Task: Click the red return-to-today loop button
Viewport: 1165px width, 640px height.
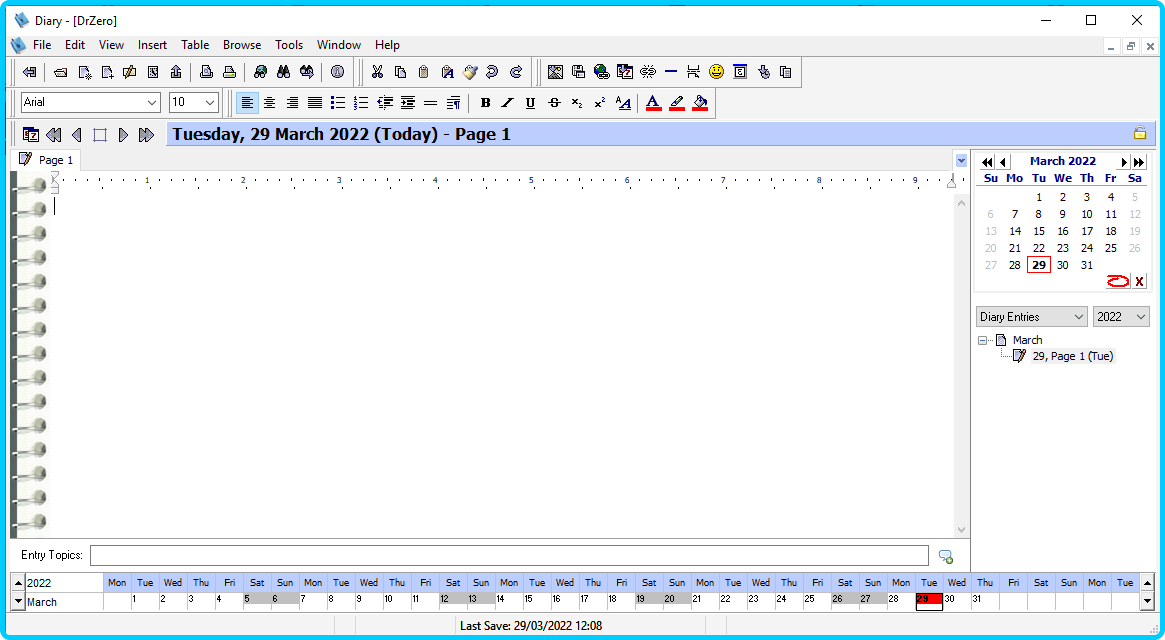Action: coord(1118,281)
